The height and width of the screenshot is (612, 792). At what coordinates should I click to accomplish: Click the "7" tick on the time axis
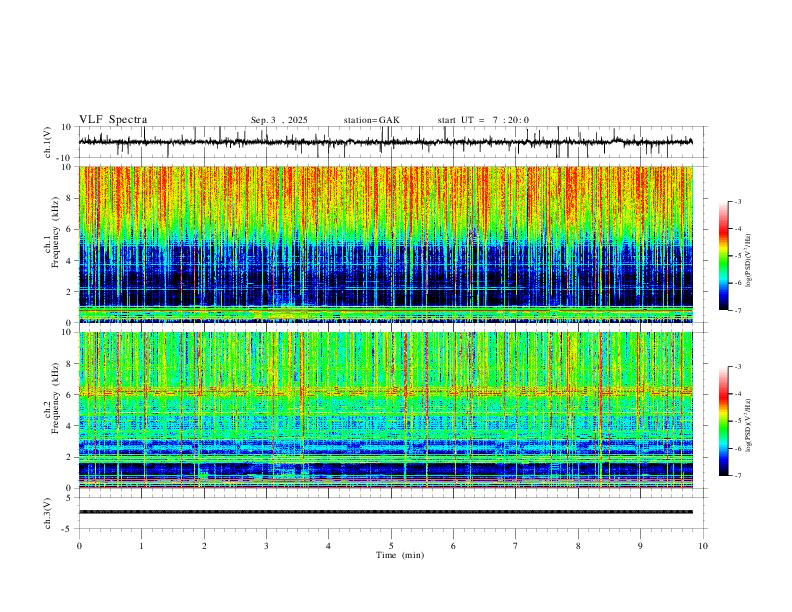(x=516, y=546)
